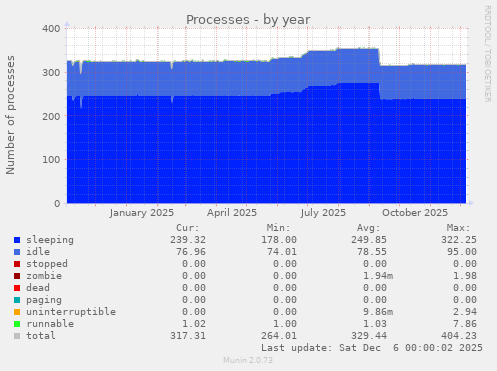
Task: Click the 'Max:' column header
Action: [458, 228]
